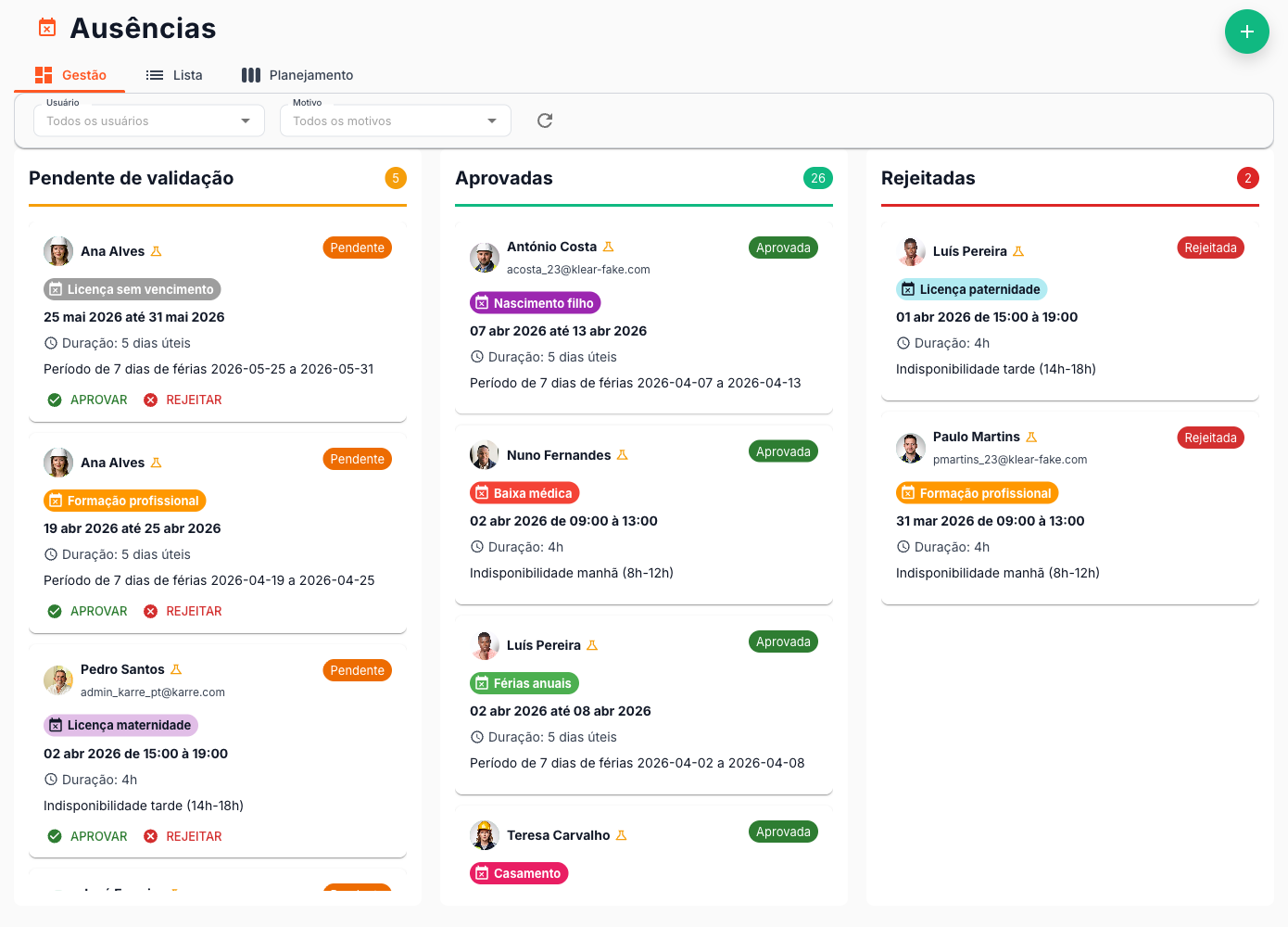Open the Usuário dropdown filter
The image size is (1288, 927).
149,121
